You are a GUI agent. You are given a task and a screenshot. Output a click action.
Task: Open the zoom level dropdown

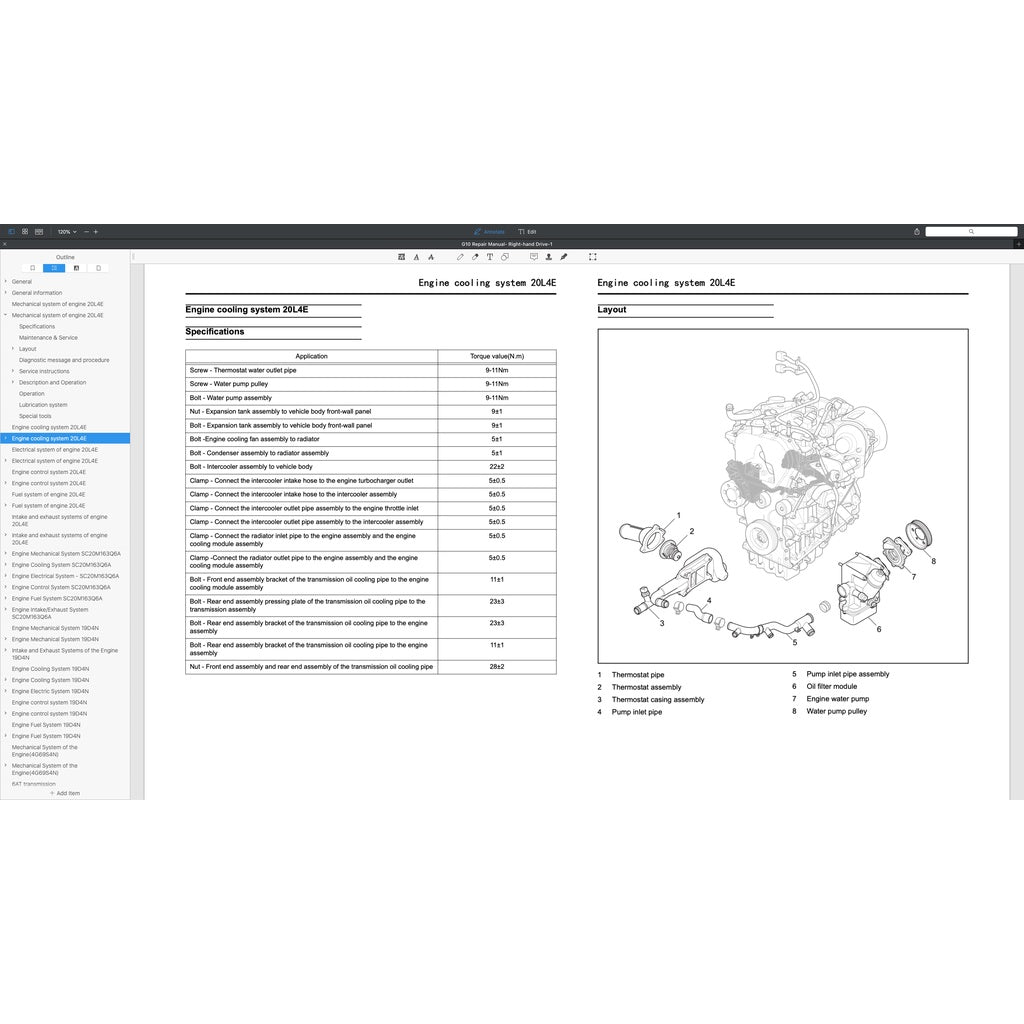tap(66, 231)
